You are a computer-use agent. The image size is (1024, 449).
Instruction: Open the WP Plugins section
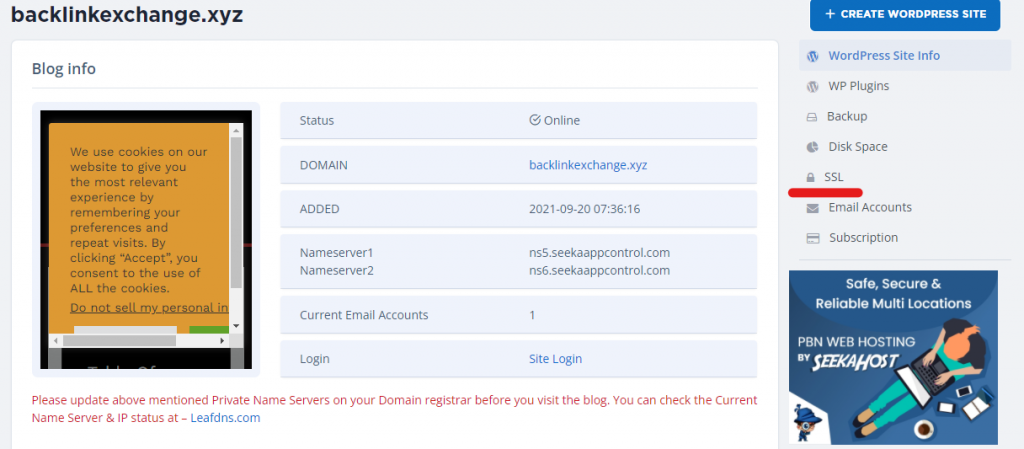(858, 86)
